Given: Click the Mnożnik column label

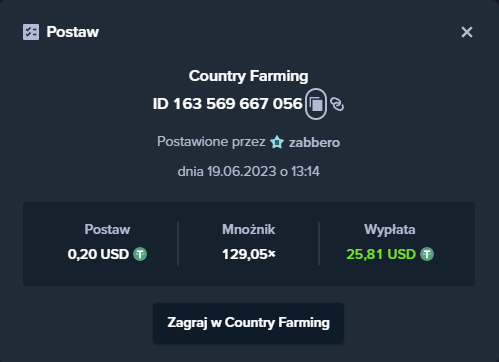Looking at the screenshot, I should click(249, 230).
